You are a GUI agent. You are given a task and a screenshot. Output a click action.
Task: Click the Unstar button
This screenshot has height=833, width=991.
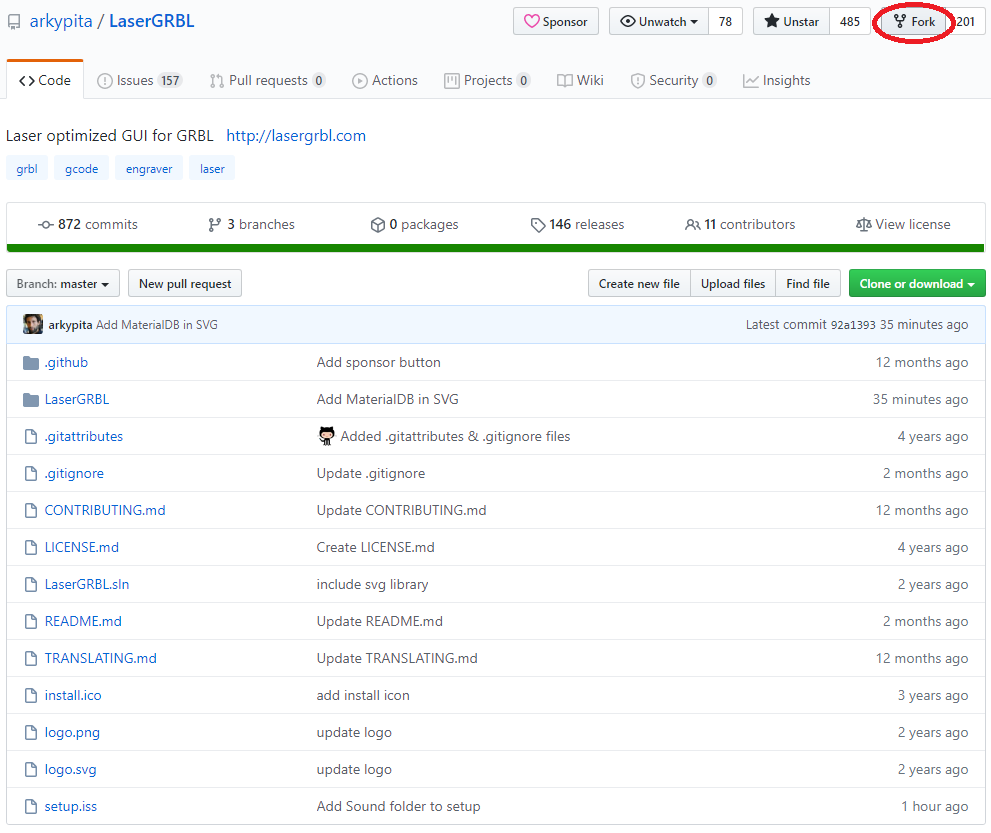point(791,21)
